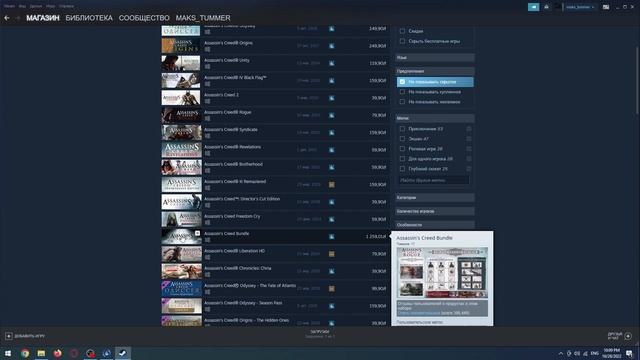The width and height of the screenshot is (640, 360).
Task: Tick the Ролевая игра tag checkbox
Action: [402, 149]
